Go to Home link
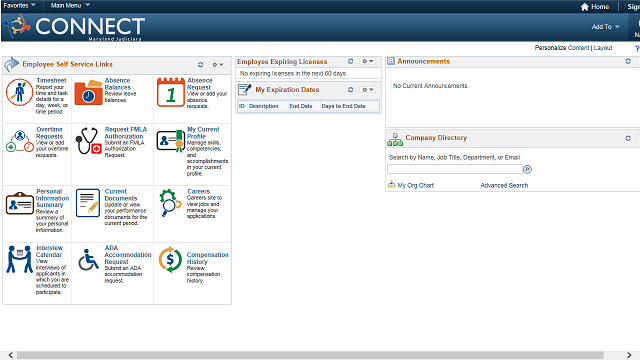This screenshot has width=640, height=360. (600, 7)
